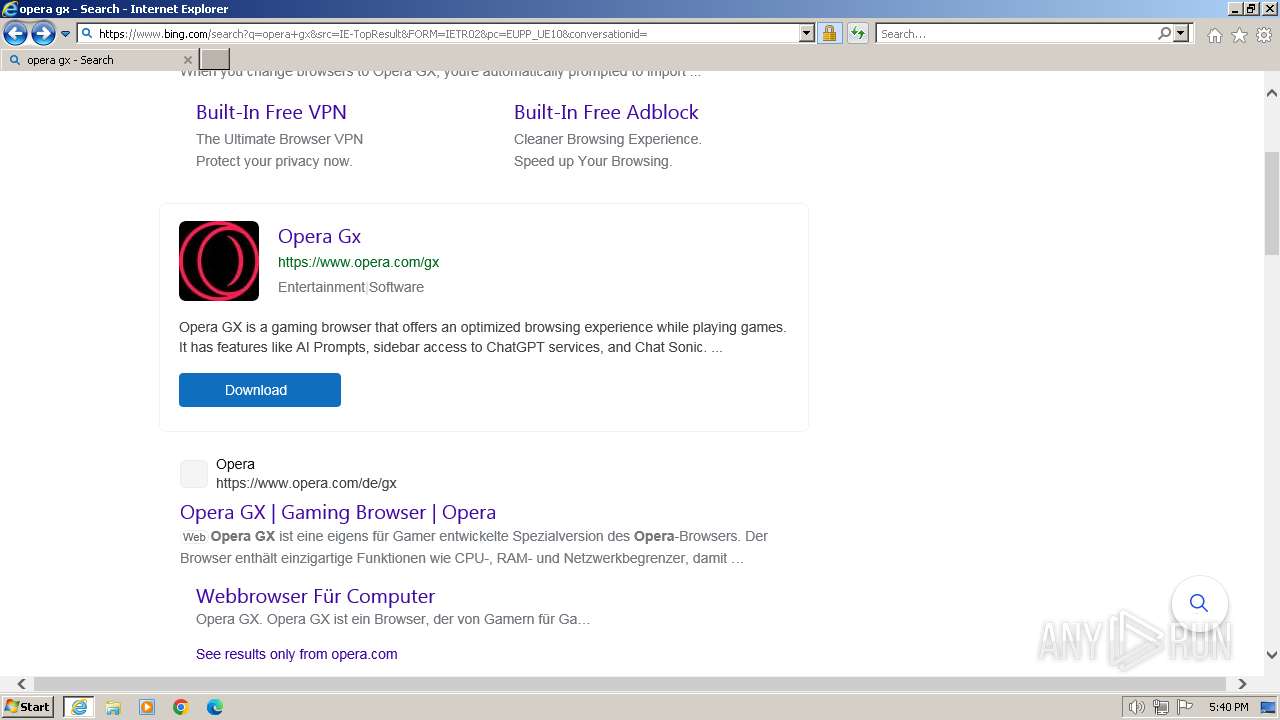
Task: Click 'The Ultimate Browser VPN' description text
Action: pos(279,139)
